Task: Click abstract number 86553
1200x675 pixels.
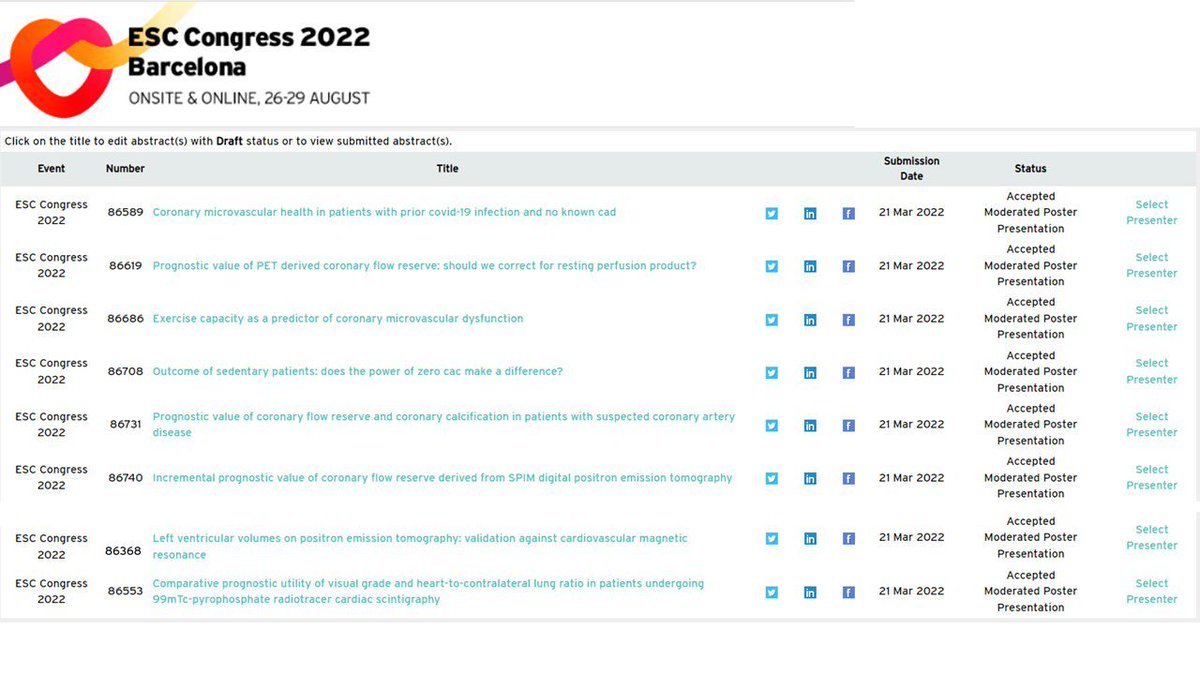Action: pos(126,592)
